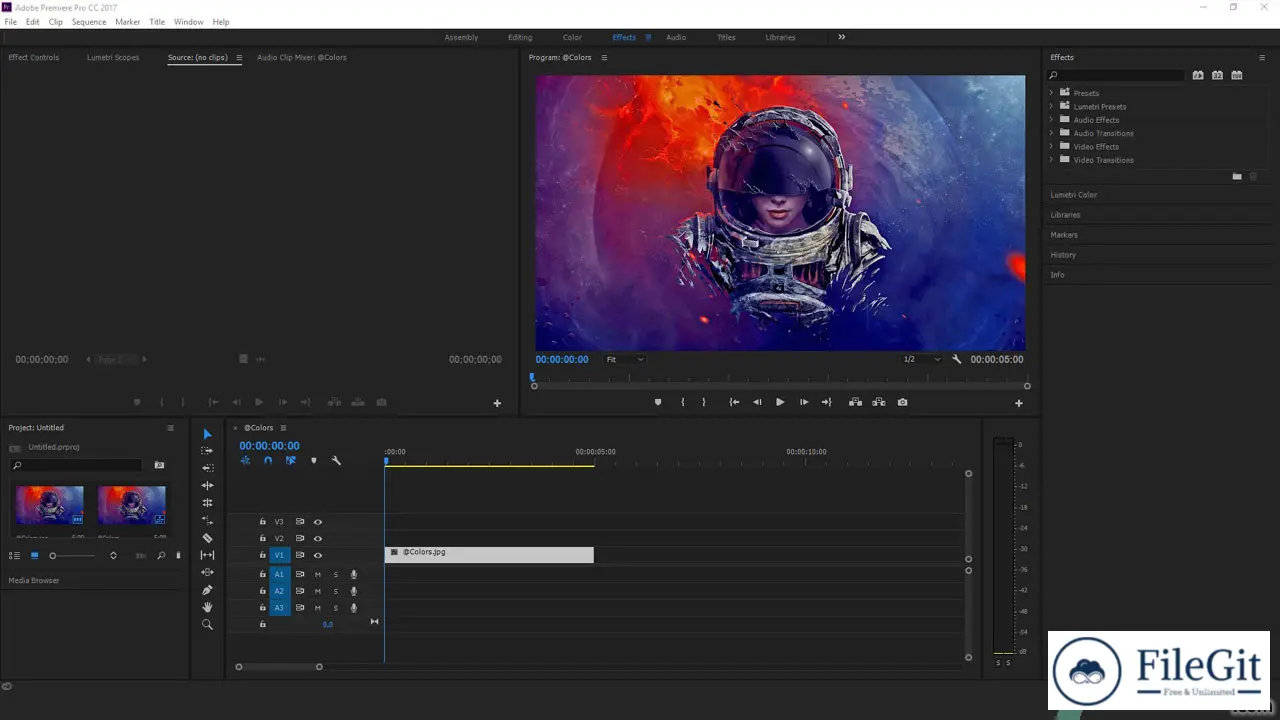Open the Effect Controls tab
Viewport: 1280px width, 720px height.
(x=34, y=57)
